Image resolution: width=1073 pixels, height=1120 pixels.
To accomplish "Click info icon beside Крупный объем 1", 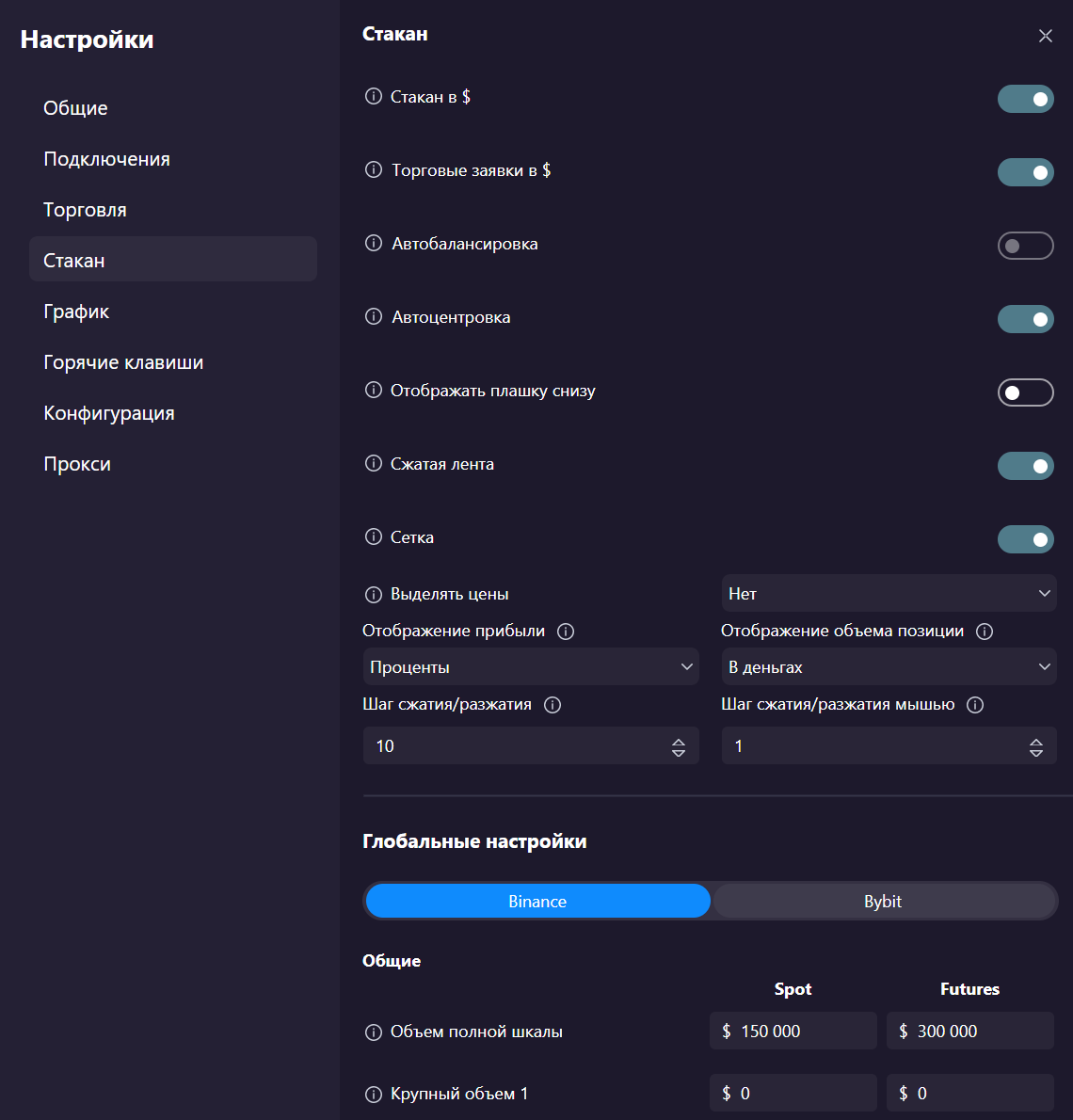I will click(x=373, y=1095).
